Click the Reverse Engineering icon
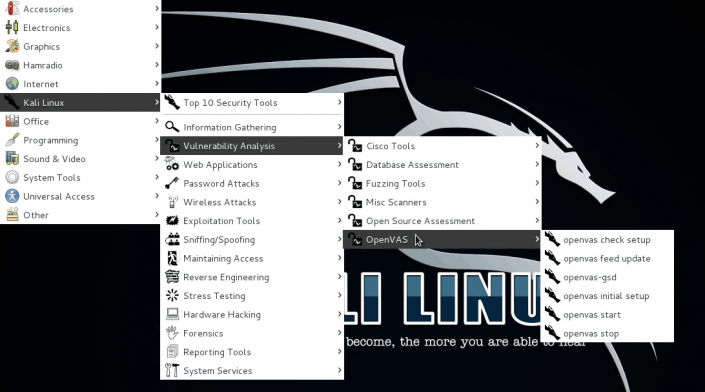 172,277
